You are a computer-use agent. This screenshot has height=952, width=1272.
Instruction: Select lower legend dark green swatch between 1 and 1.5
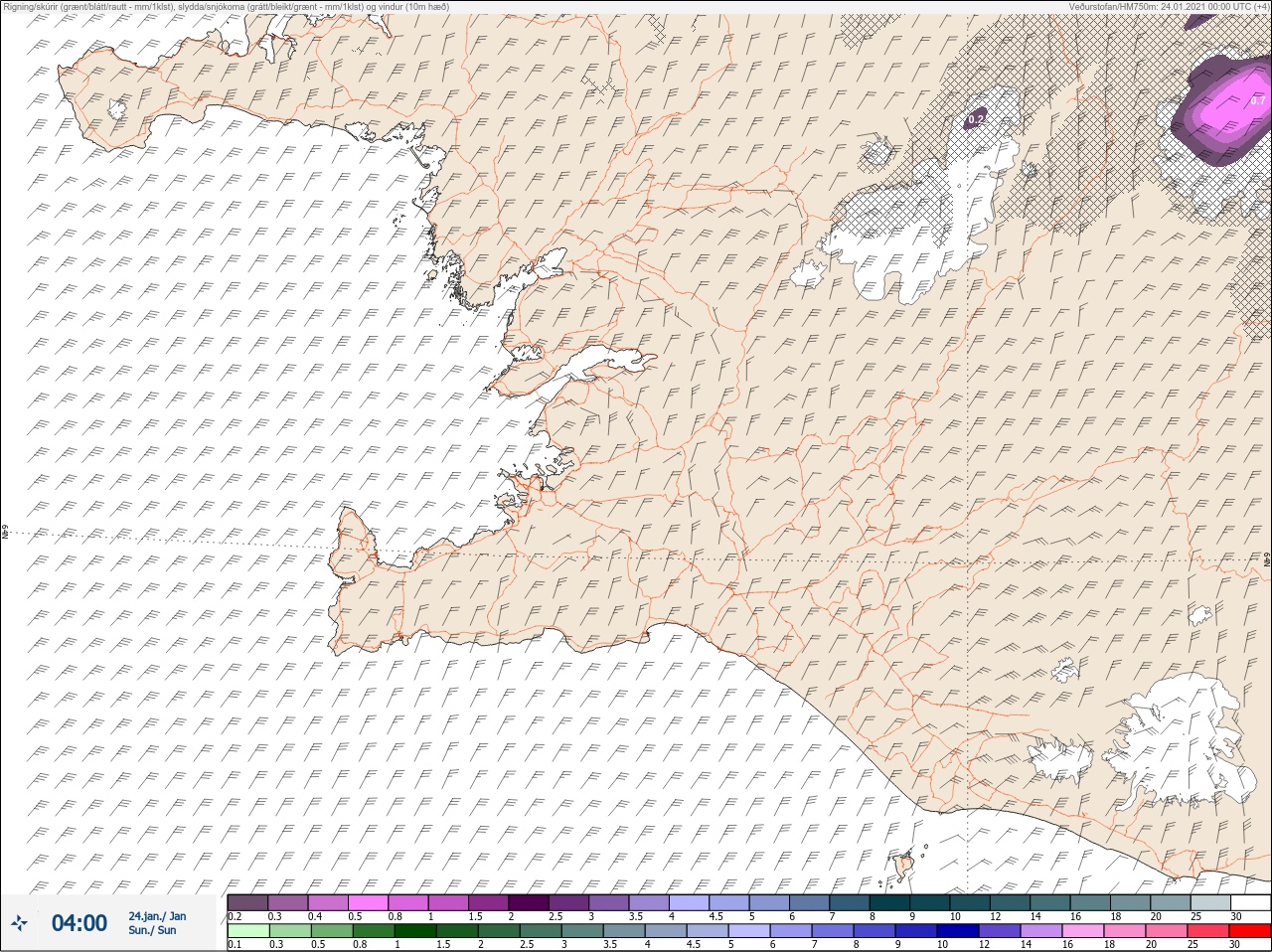tap(413, 931)
